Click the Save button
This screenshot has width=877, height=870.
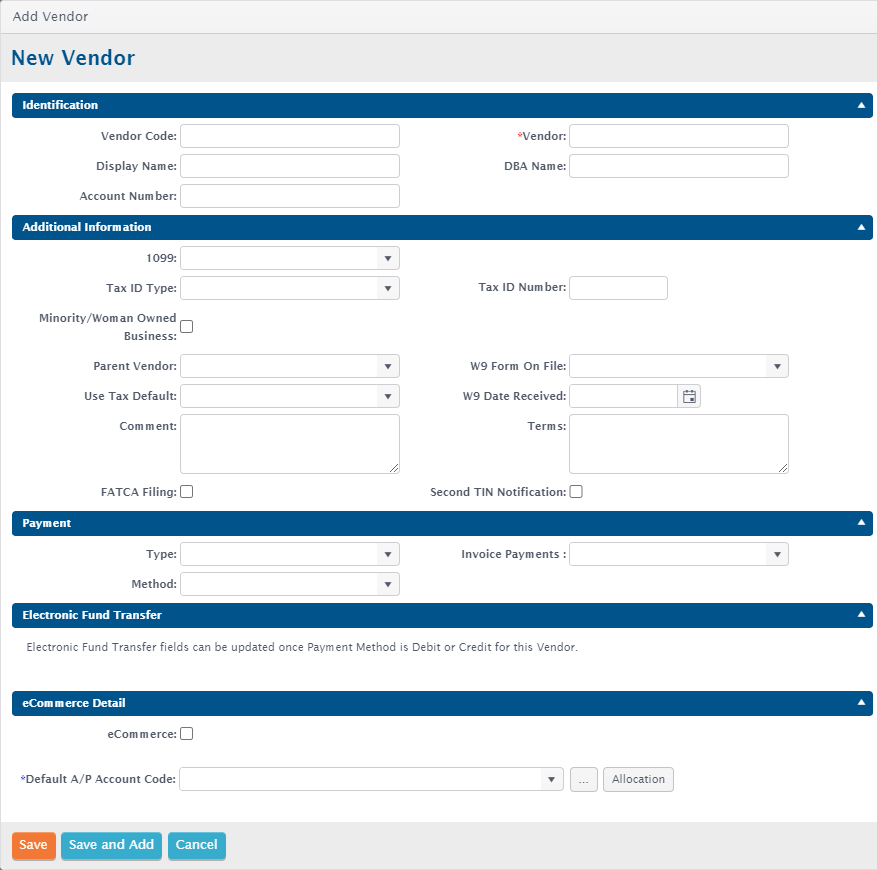[x=34, y=845]
